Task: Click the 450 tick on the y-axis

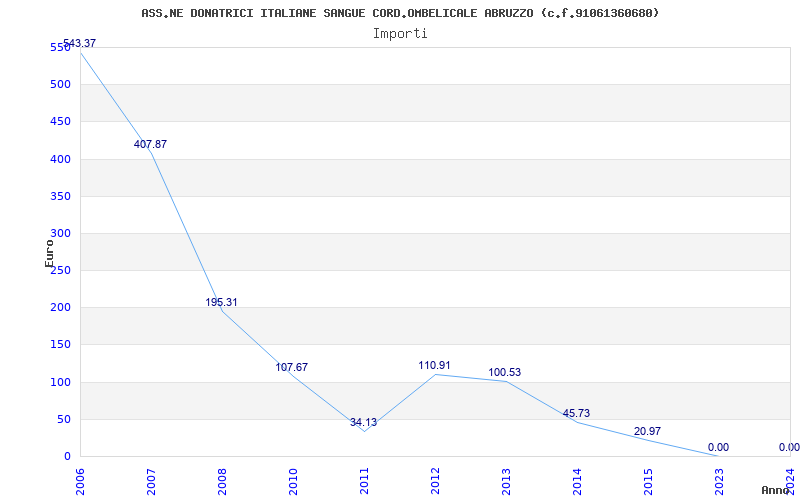Action: (x=60, y=121)
